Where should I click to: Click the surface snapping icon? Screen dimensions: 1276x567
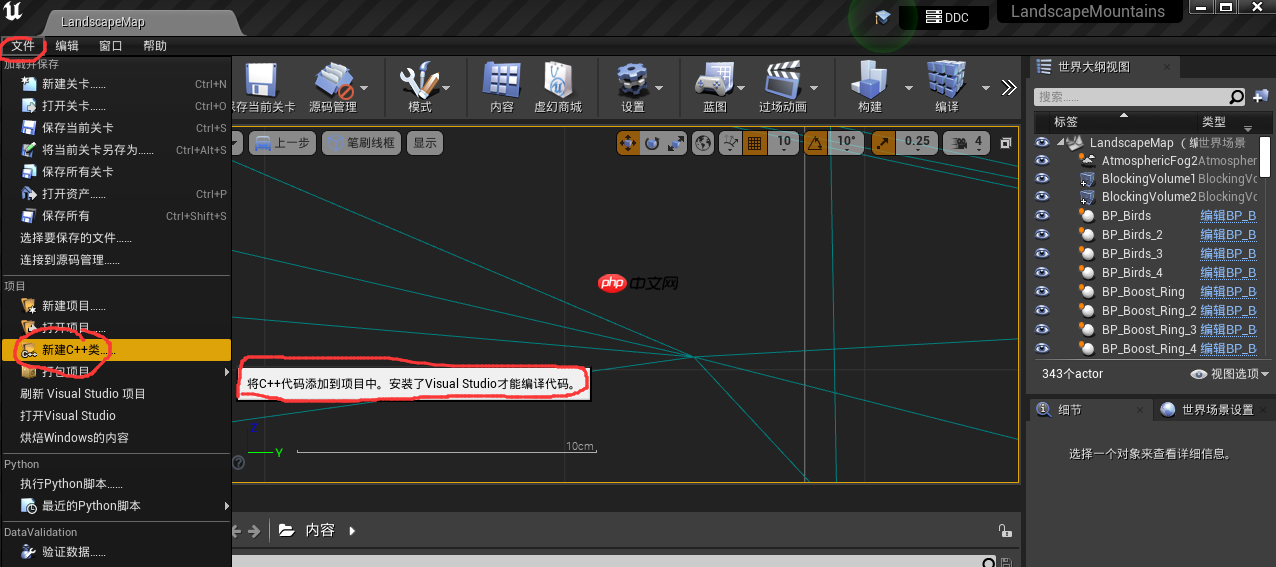click(732, 143)
